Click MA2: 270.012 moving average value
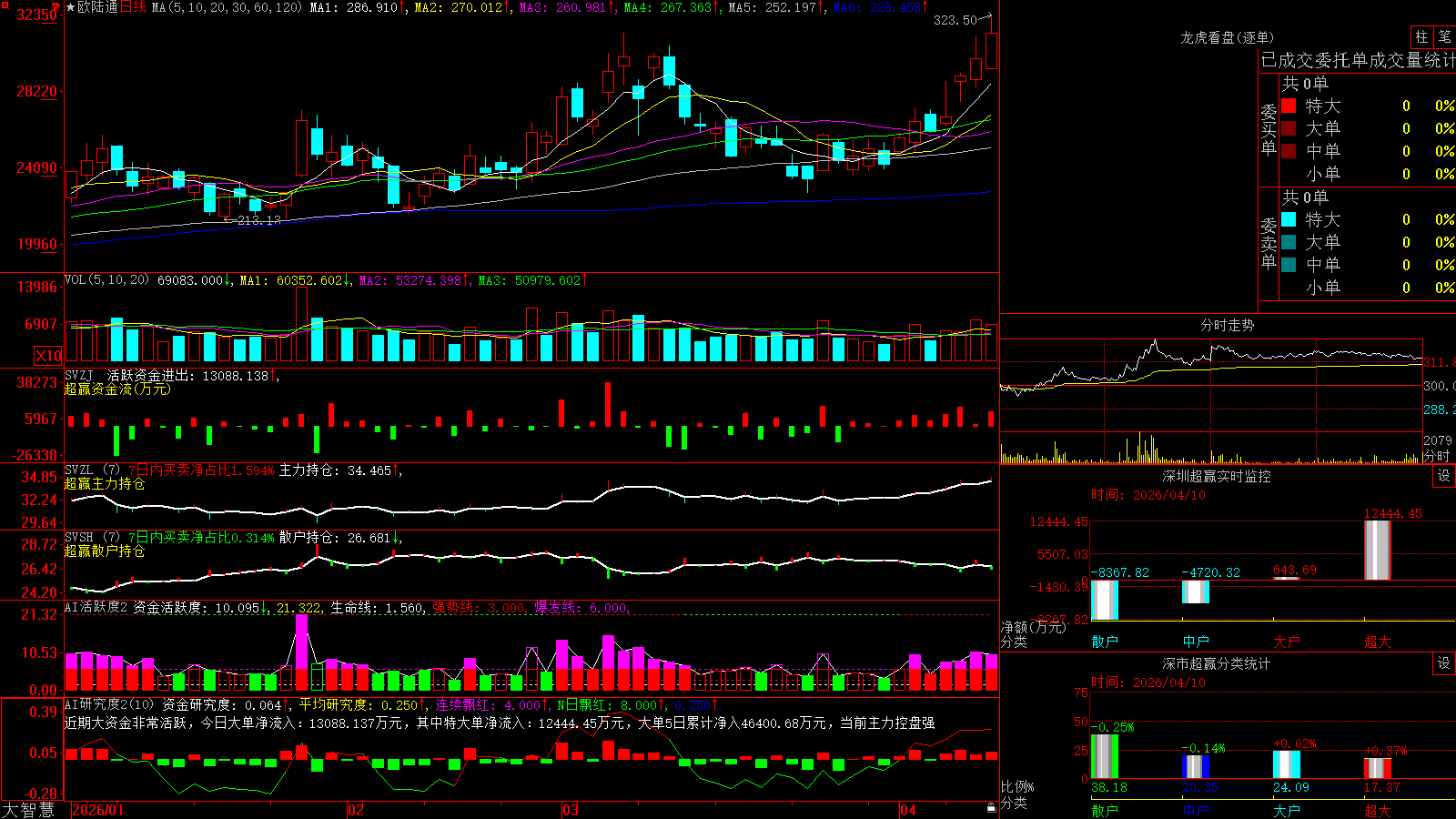This screenshot has height=819, width=1456. tap(463, 7)
